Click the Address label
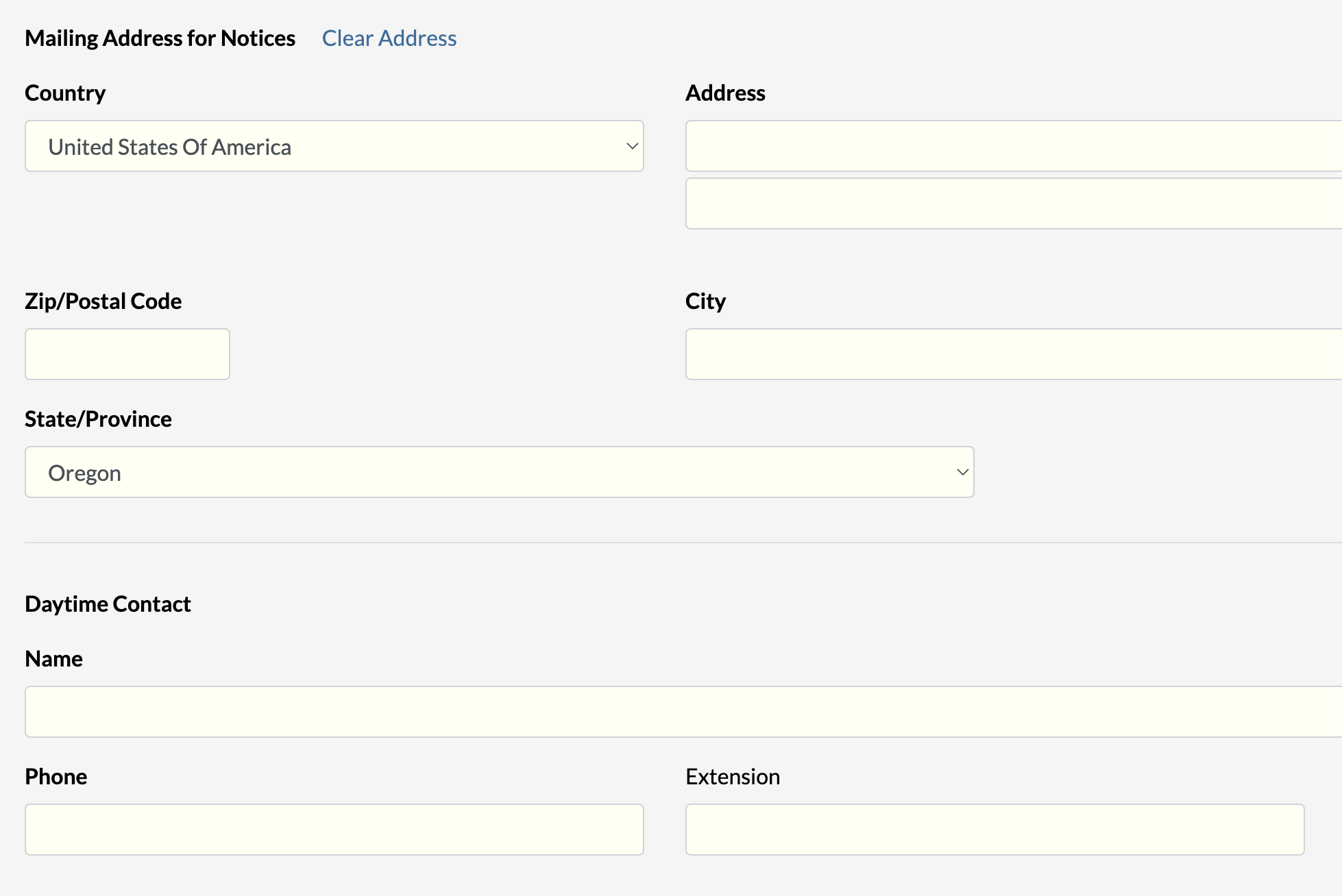 [x=725, y=93]
